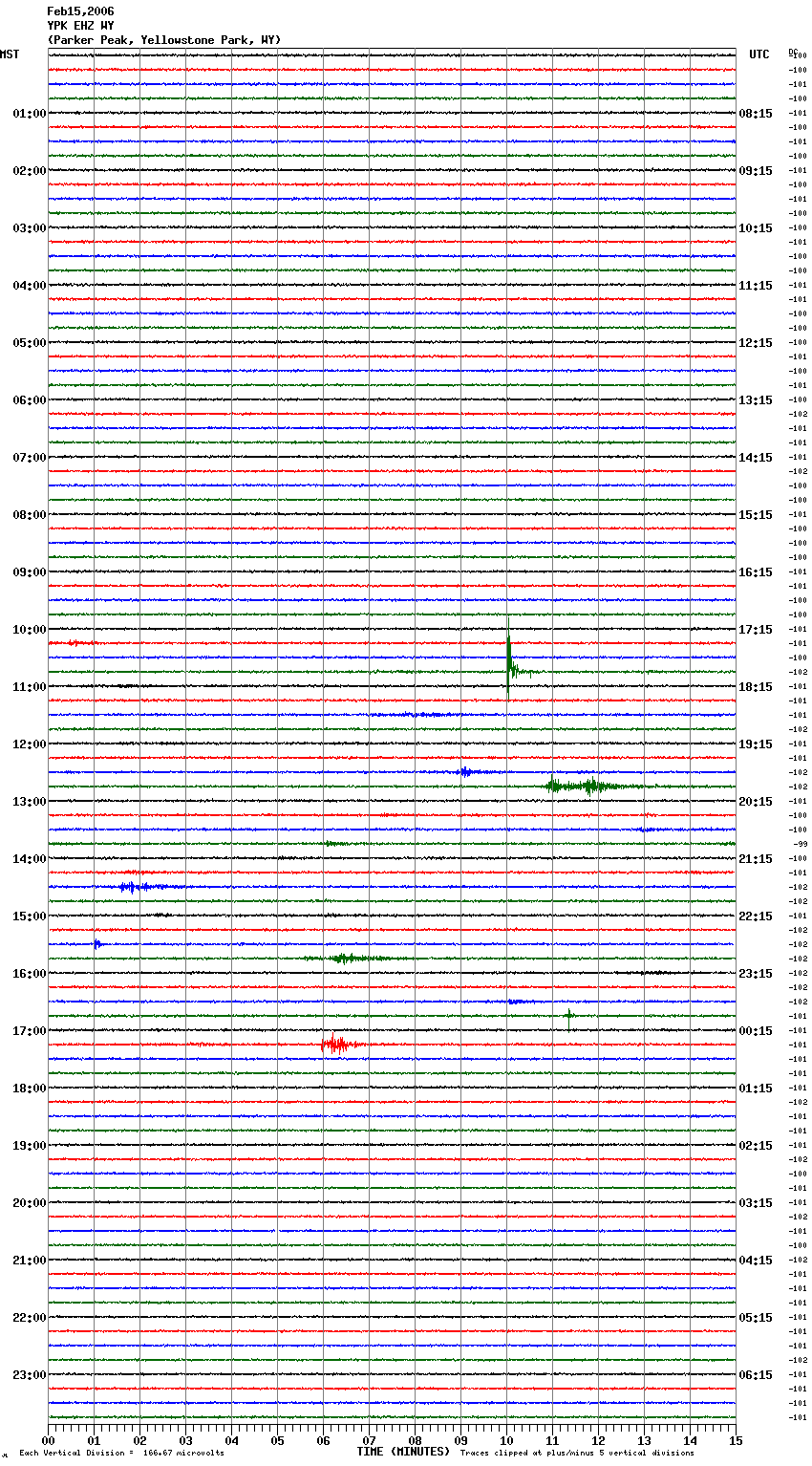Click minute tick 09 on the x-axis
The height and width of the screenshot is (1466, 812).
460,1440
